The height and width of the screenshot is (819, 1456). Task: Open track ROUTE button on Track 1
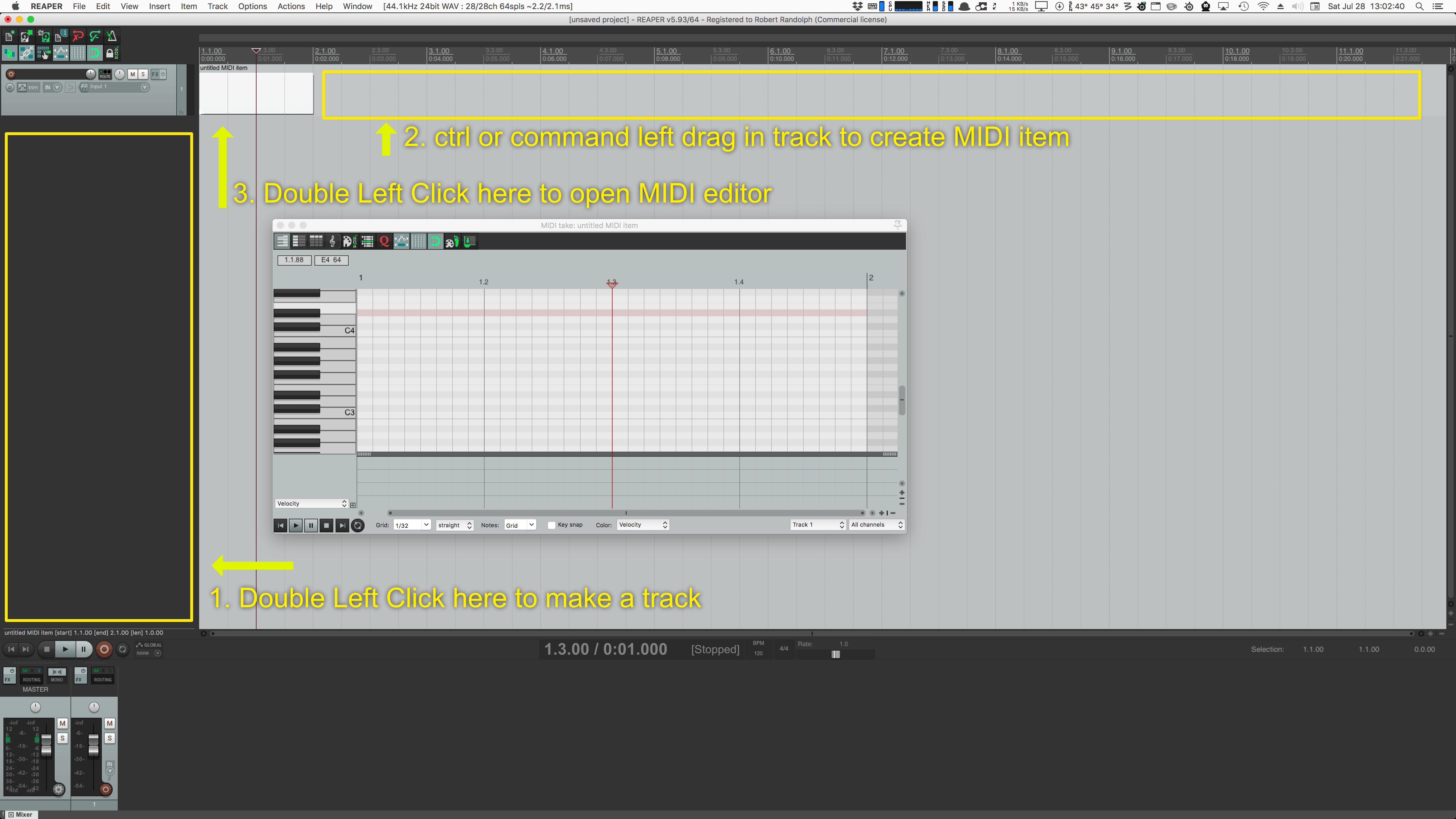pyautogui.click(x=105, y=74)
